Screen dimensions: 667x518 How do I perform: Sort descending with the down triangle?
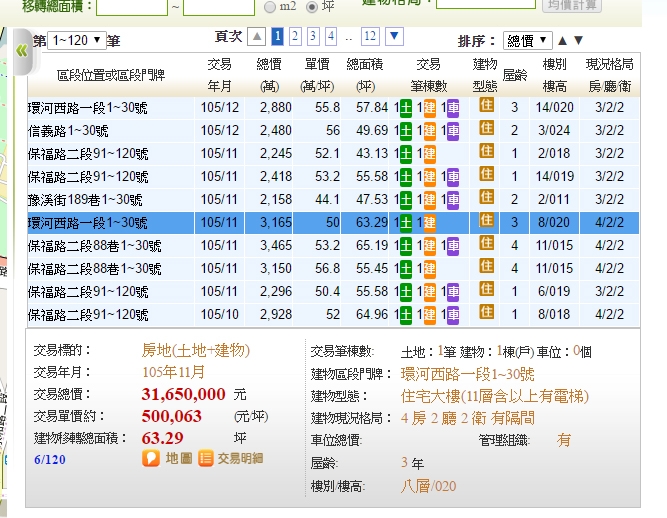coord(578,41)
